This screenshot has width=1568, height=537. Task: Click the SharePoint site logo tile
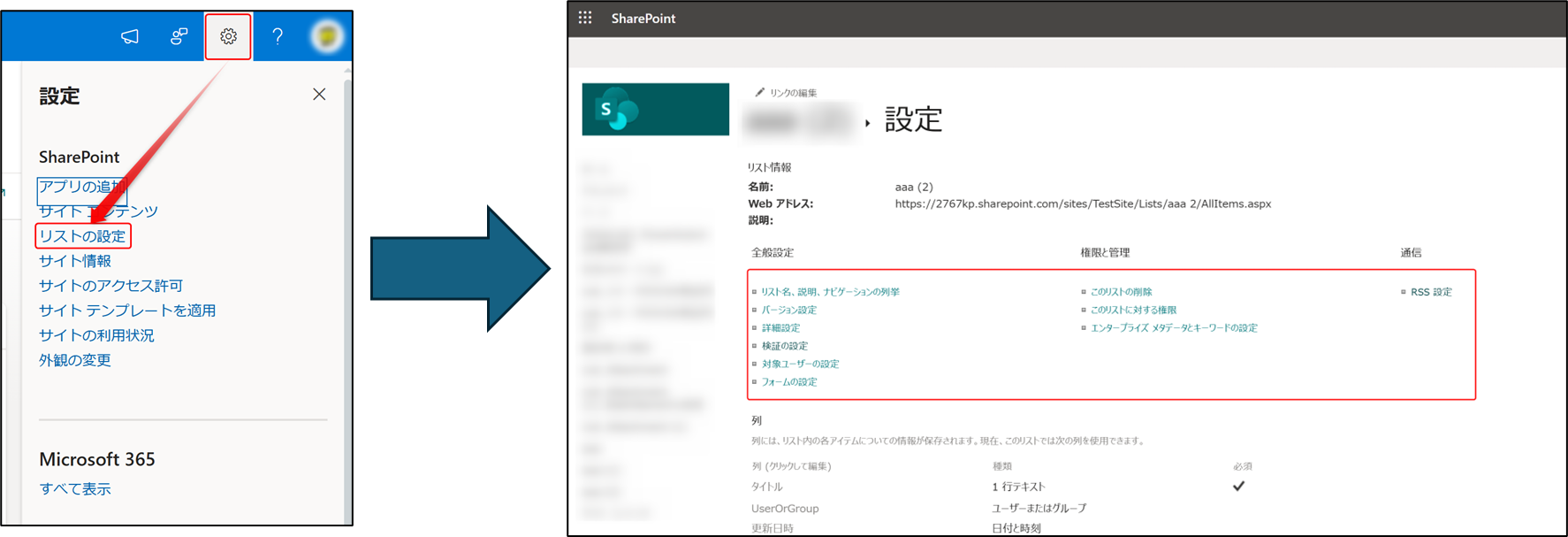point(656,109)
